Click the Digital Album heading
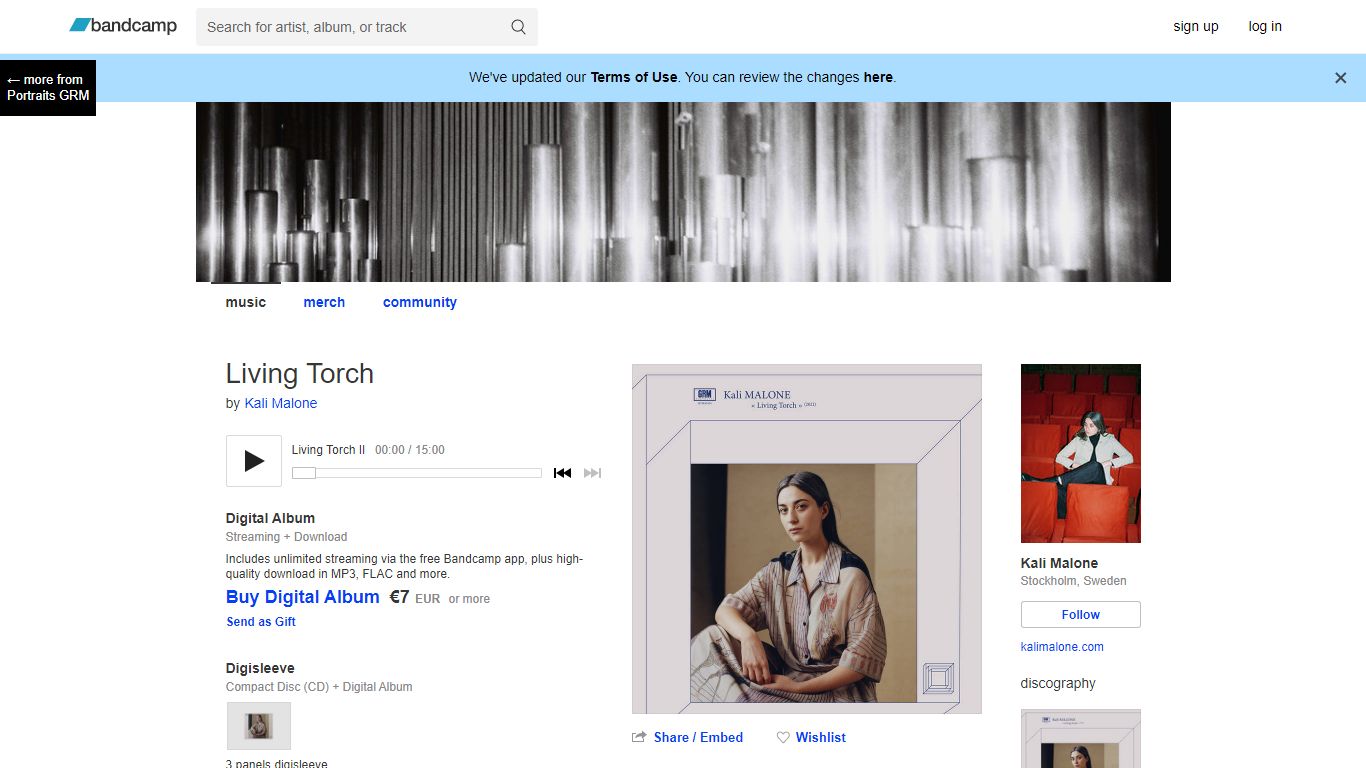This screenshot has height=768, width=1366. point(270,518)
